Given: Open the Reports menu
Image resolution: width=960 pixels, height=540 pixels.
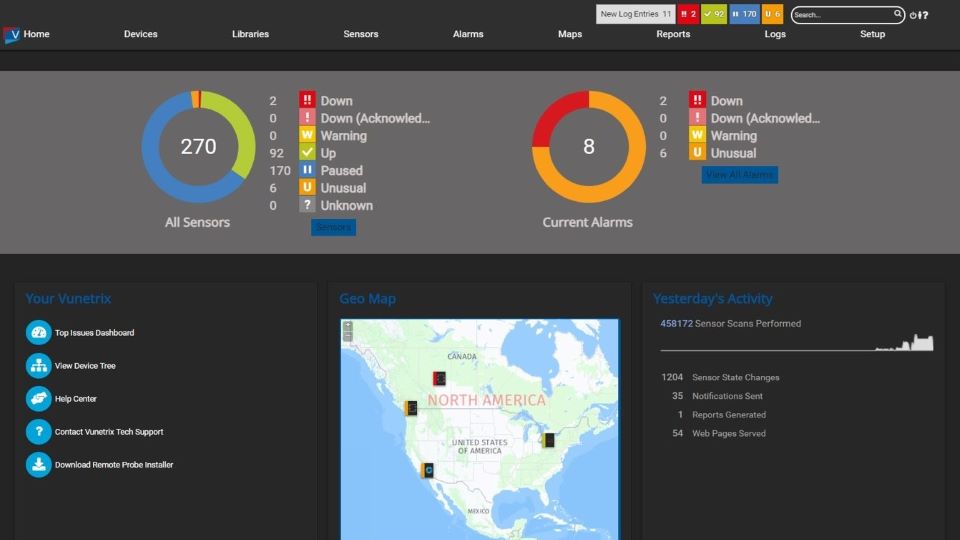Looking at the screenshot, I should [x=673, y=34].
